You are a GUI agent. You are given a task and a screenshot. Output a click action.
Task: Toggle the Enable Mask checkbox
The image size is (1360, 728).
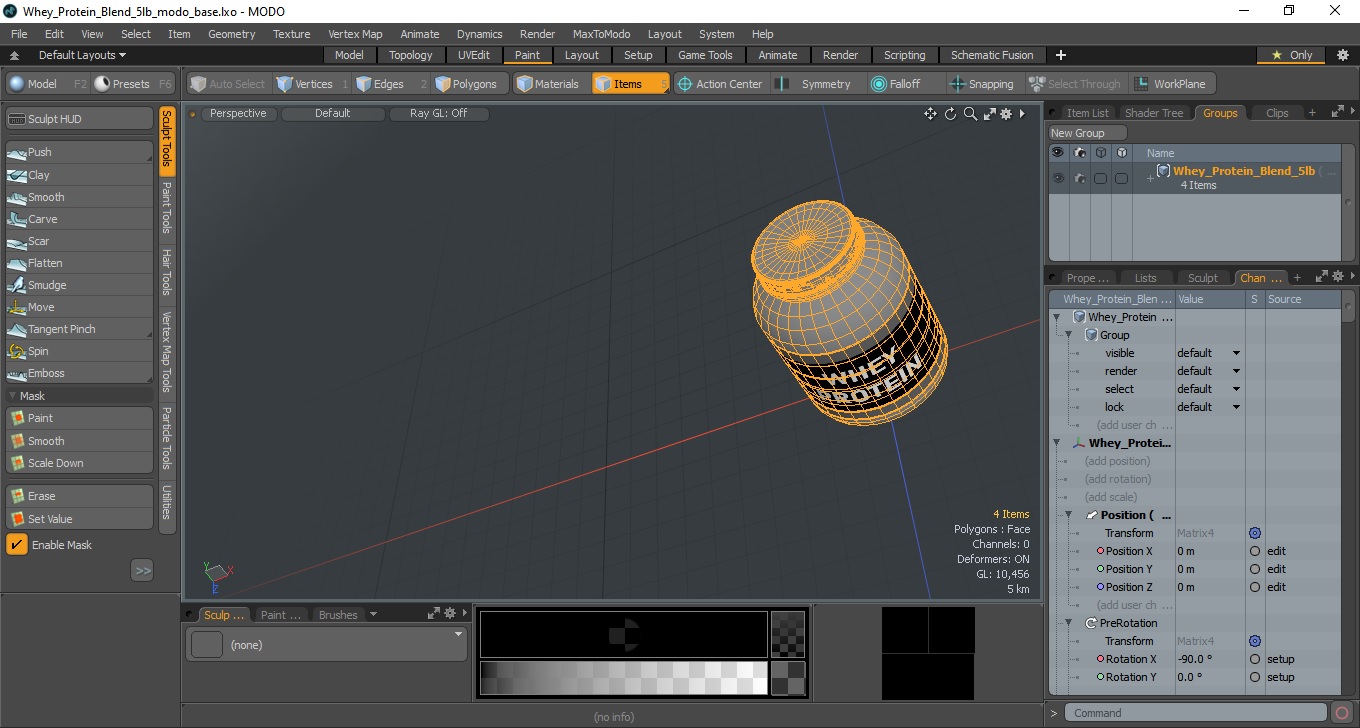pyautogui.click(x=17, y=545)
